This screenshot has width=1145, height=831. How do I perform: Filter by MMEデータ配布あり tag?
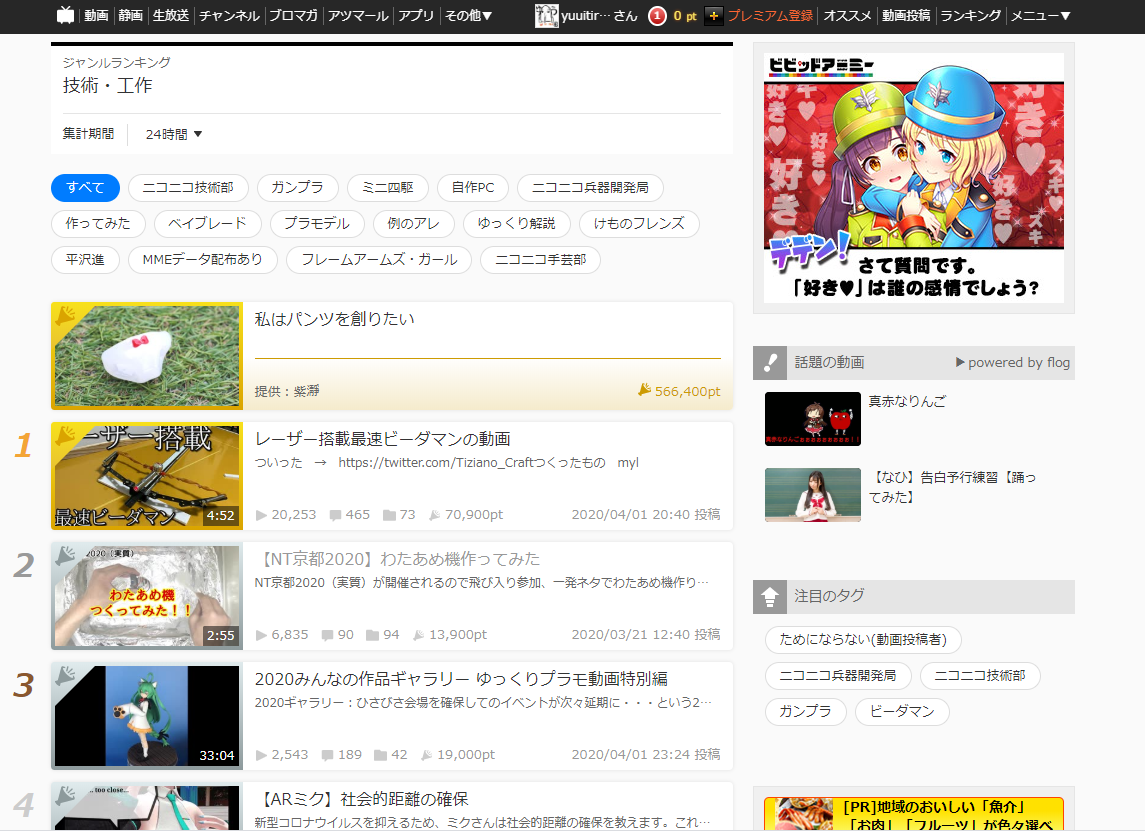coord(203,260)
